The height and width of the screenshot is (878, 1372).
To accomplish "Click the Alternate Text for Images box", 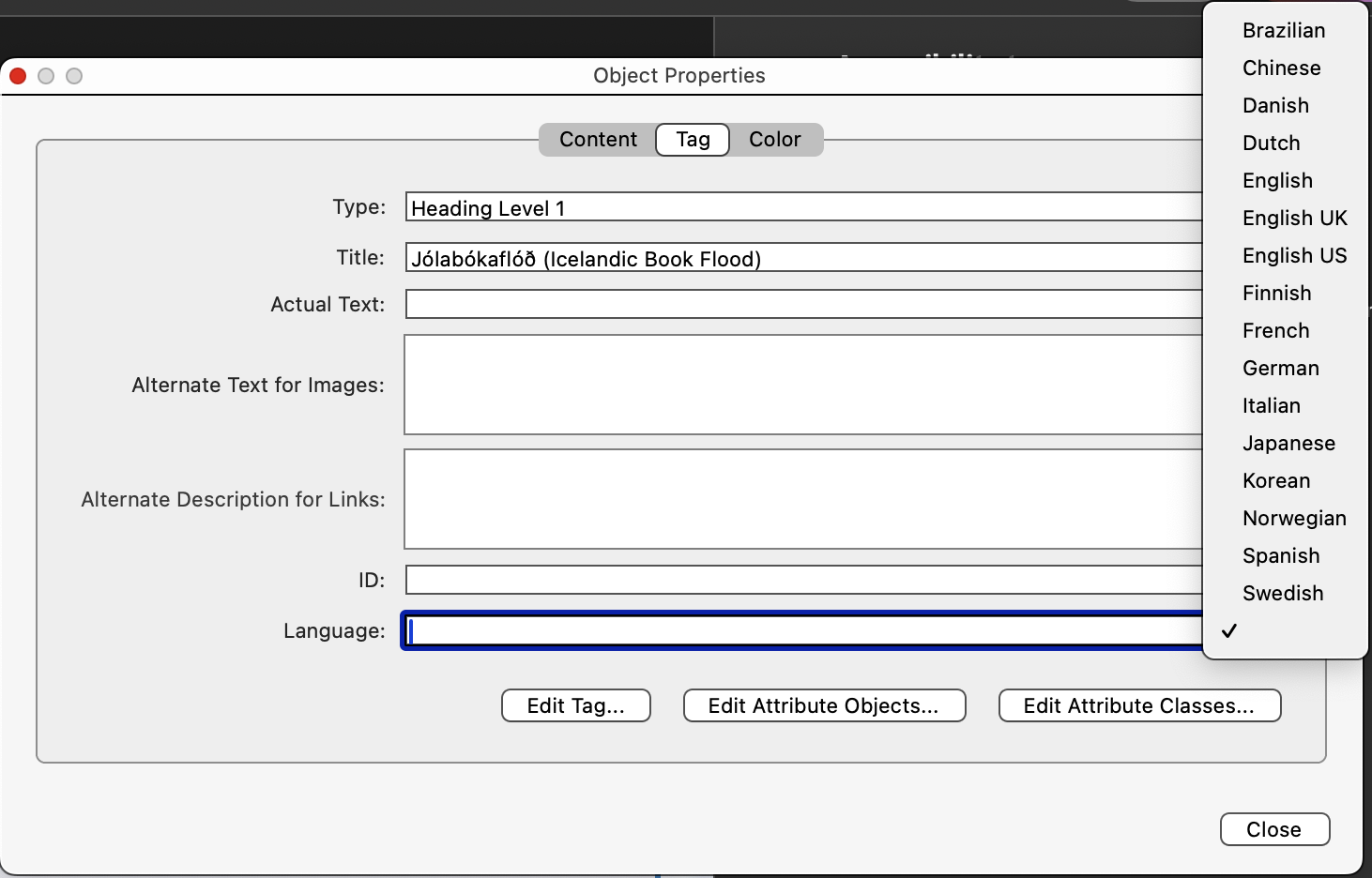I will [751, 385].
